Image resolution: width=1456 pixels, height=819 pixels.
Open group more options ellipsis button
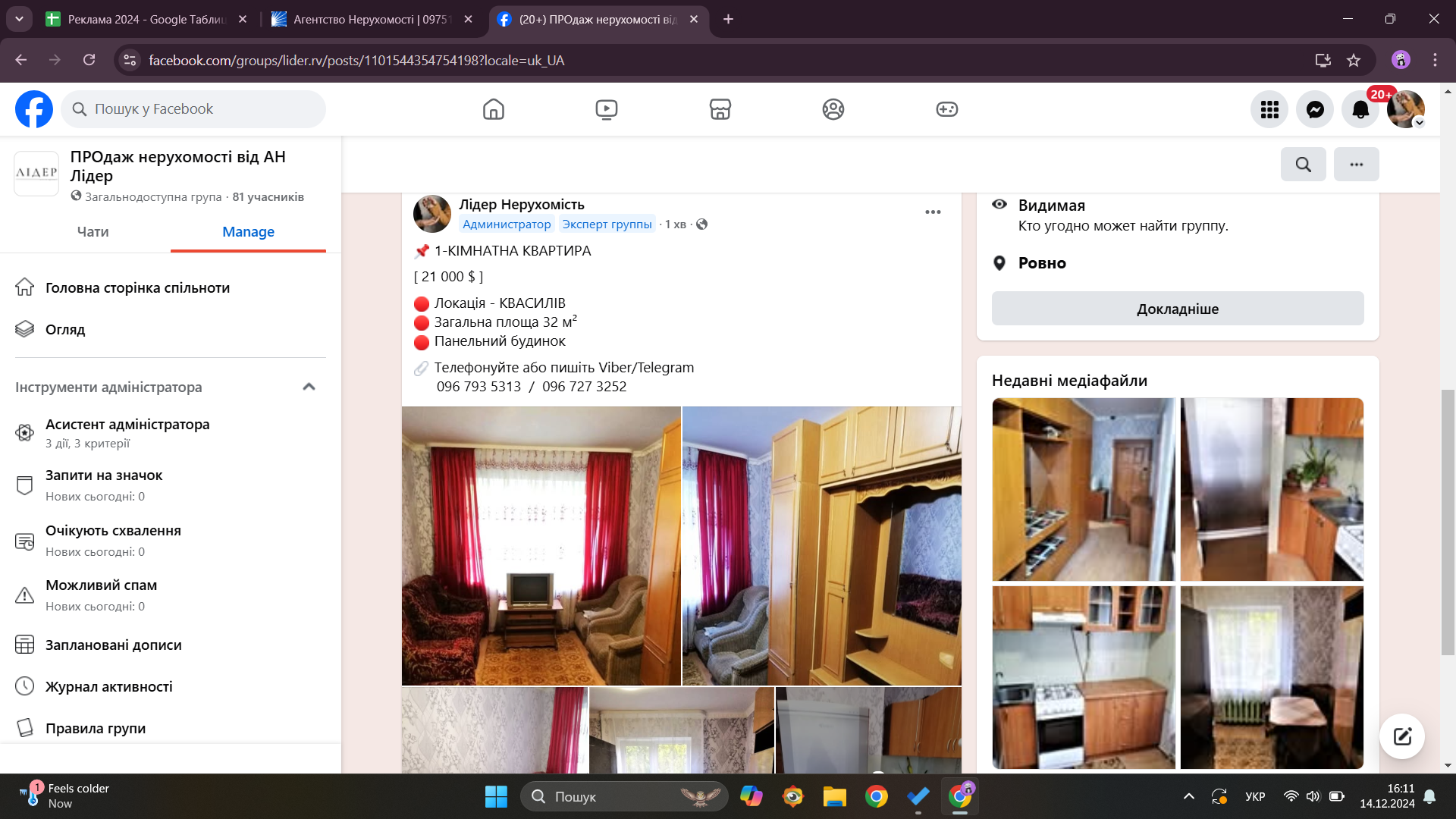point(1356,165)
